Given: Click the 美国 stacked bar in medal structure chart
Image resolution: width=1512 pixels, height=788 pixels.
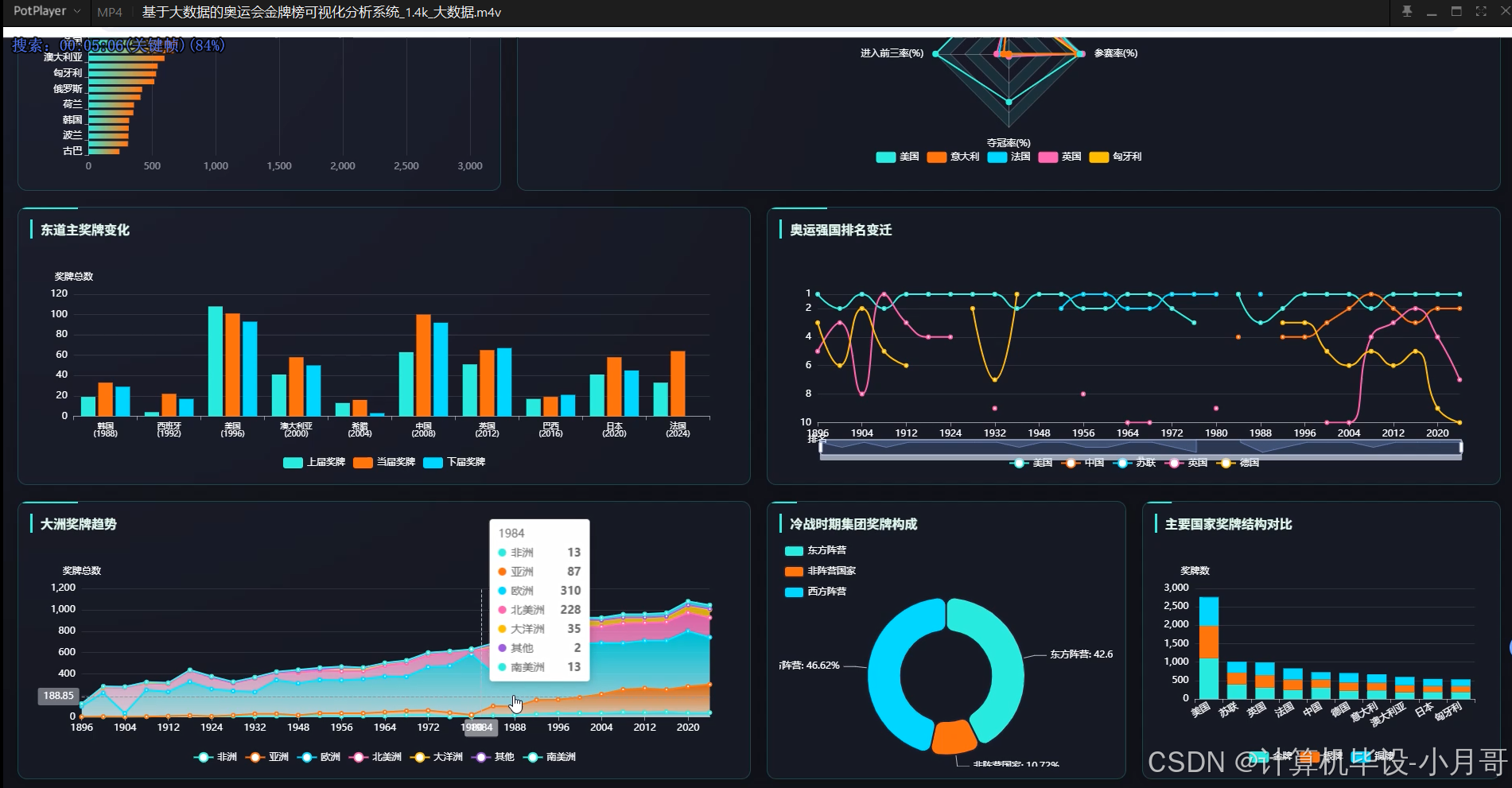Looking at the screenshot, I should [1208, 648].
